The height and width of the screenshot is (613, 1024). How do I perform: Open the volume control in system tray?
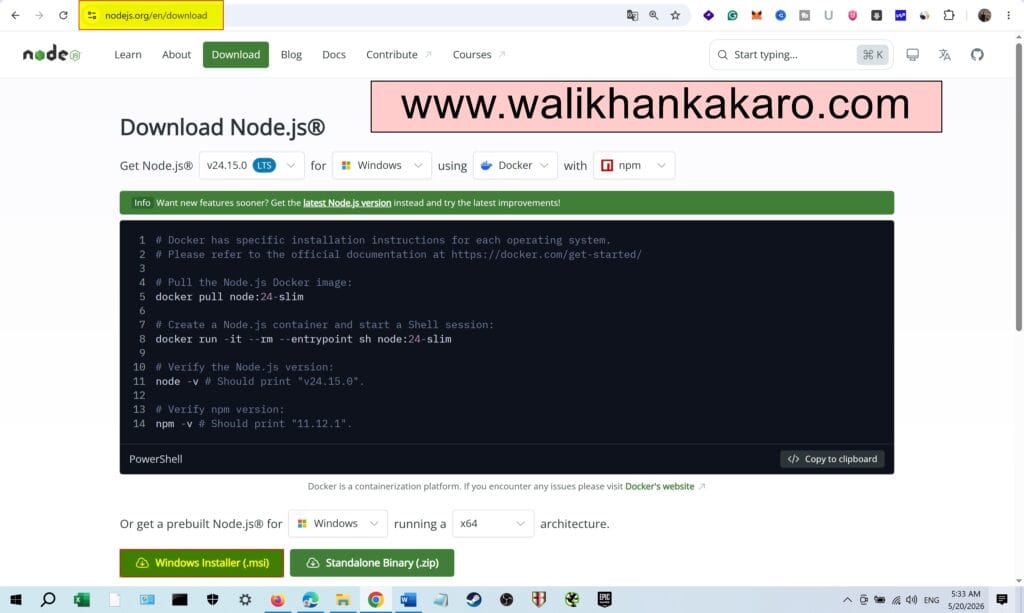912,599
